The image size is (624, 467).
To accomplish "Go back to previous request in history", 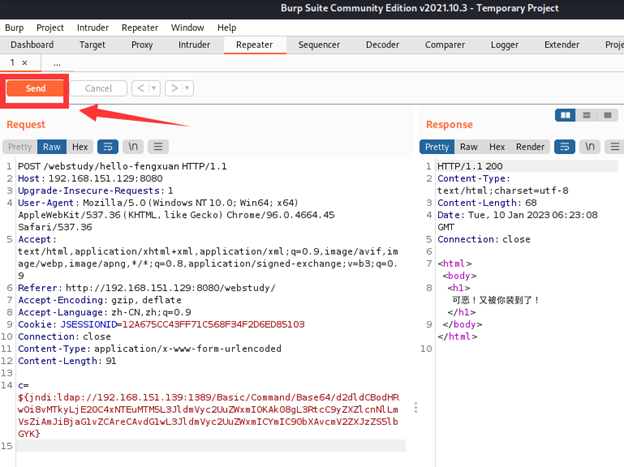I will tap(140, 88).
